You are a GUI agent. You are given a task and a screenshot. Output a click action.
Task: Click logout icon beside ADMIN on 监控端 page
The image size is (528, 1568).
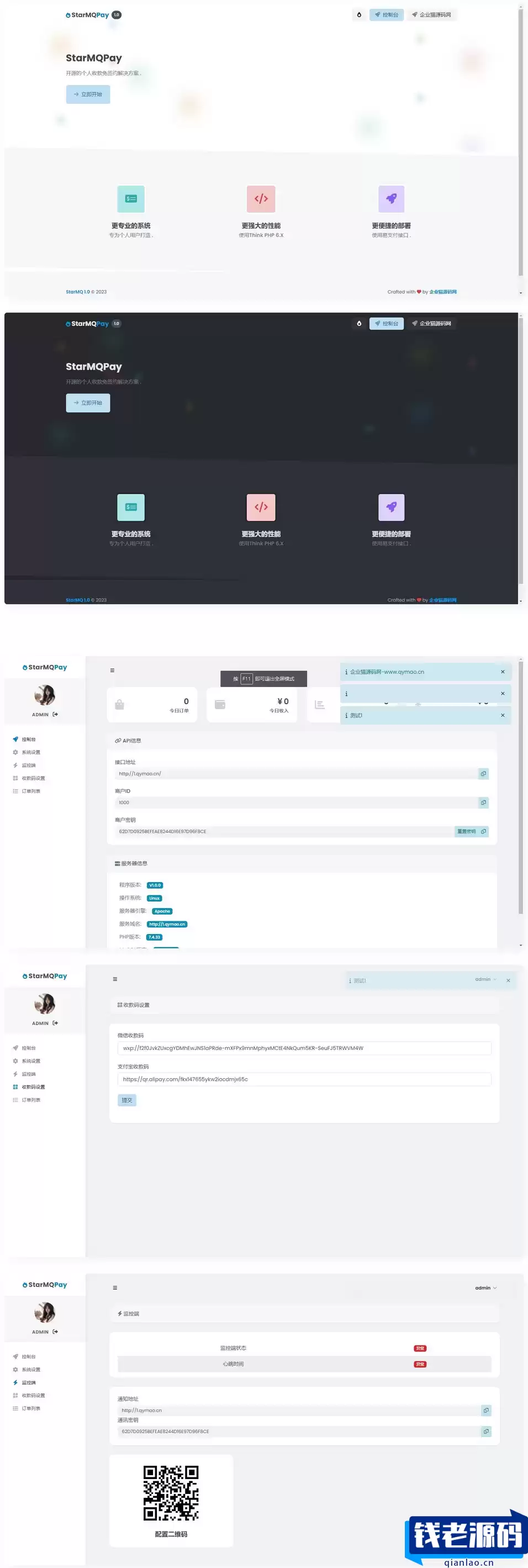click(x=55, y=1332)
